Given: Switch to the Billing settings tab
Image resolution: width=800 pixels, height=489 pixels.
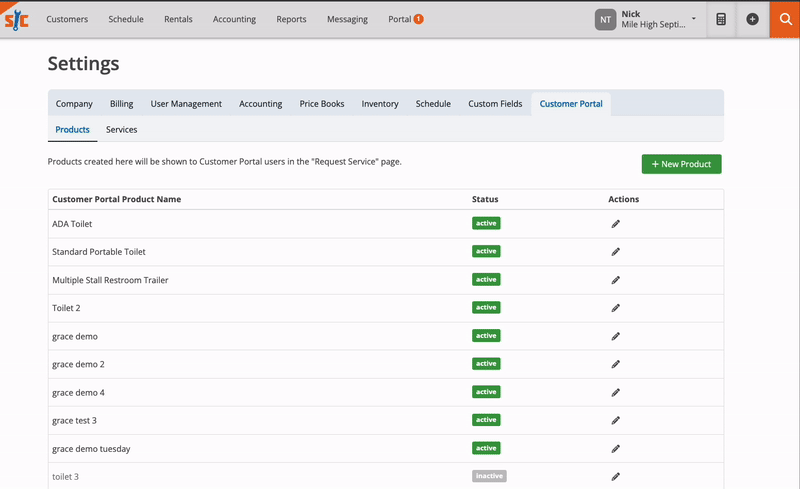Looking at the screenshot, I should (121, 104).
